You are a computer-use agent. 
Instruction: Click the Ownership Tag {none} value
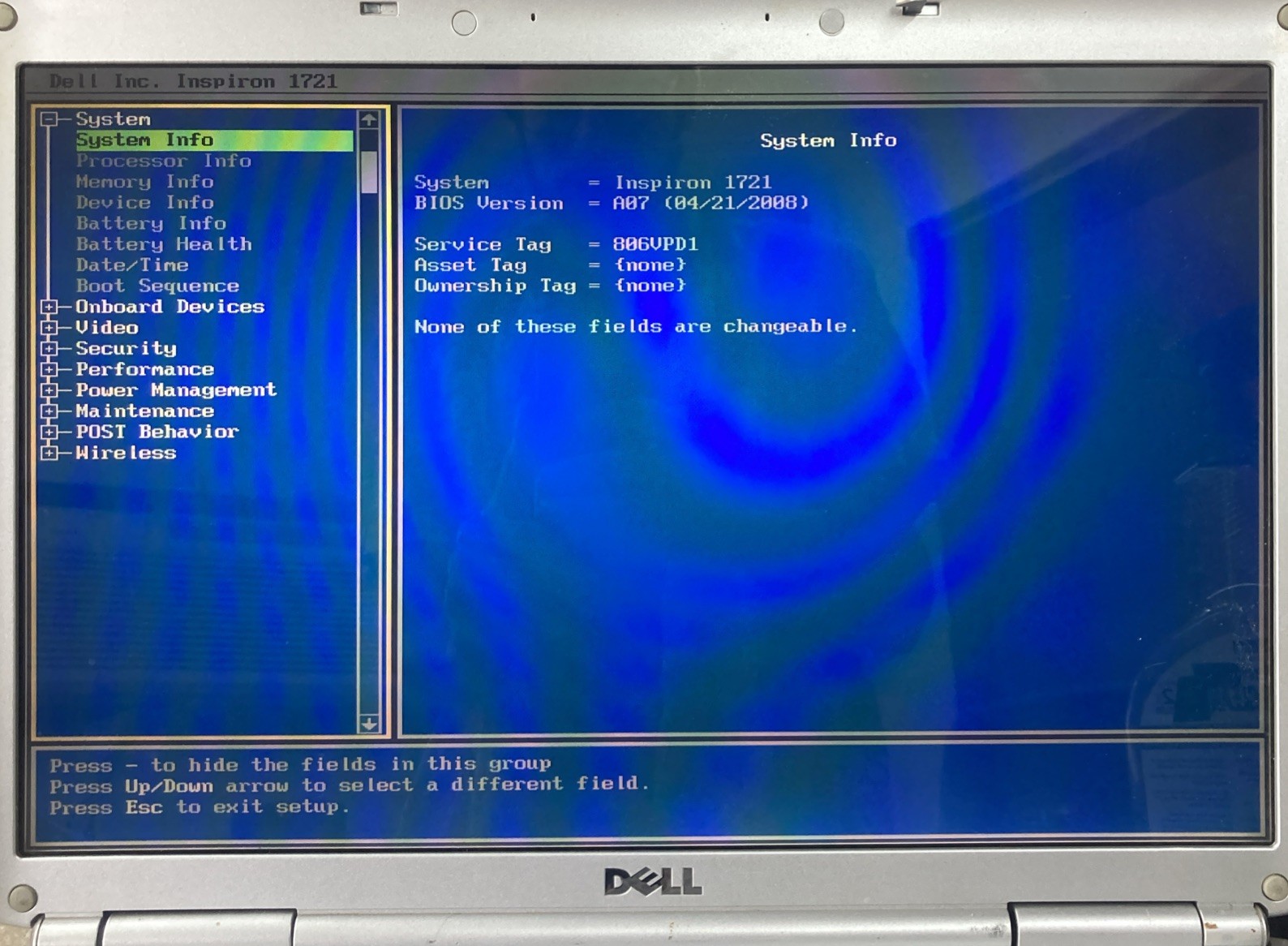pyautogui.click(x=650, y=286)
